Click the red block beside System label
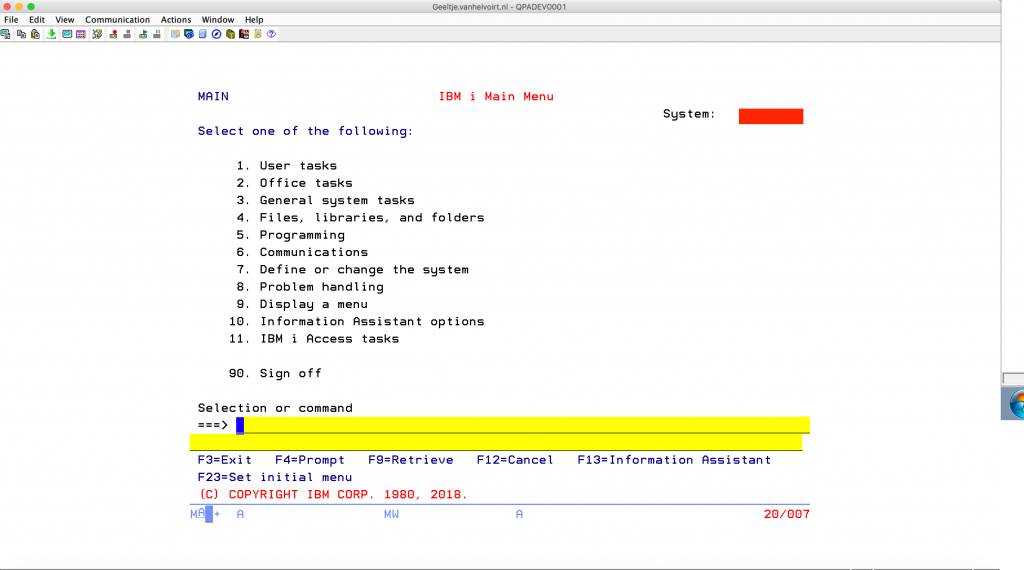The height and width of the screenshot is (570, 1024). [770, 116]
